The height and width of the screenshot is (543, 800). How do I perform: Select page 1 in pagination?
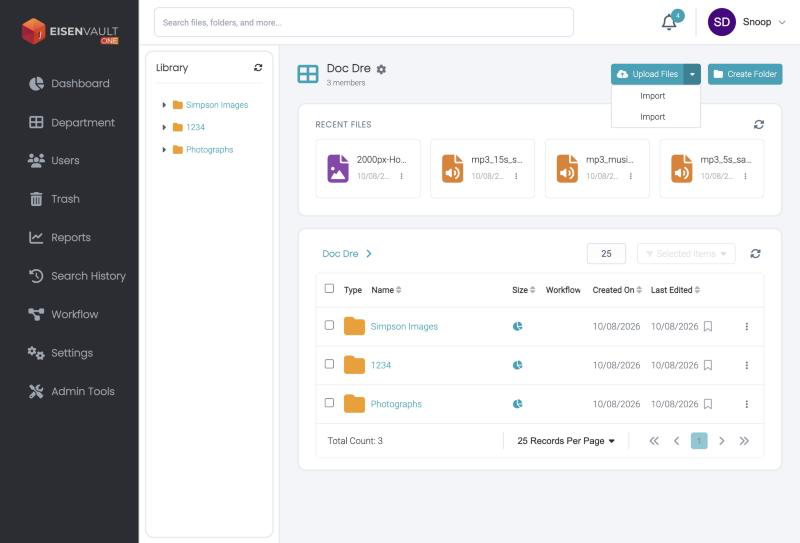(x=699, y=441)
